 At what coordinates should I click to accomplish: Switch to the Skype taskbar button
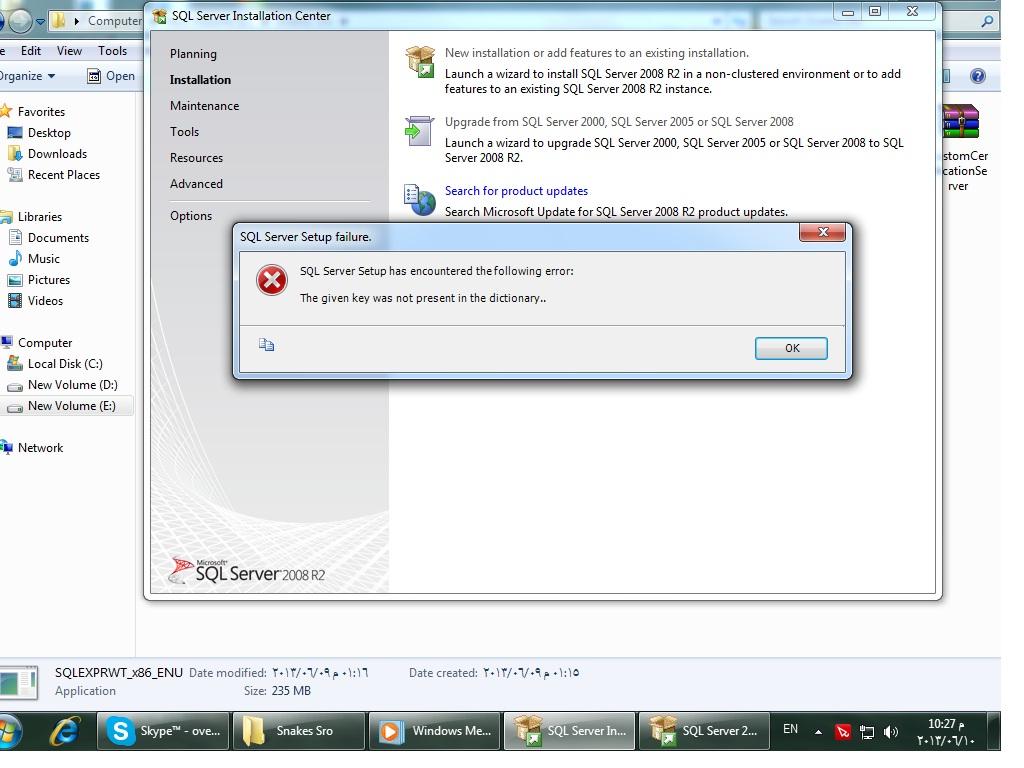pyautogui.click(x=165, y=731)
